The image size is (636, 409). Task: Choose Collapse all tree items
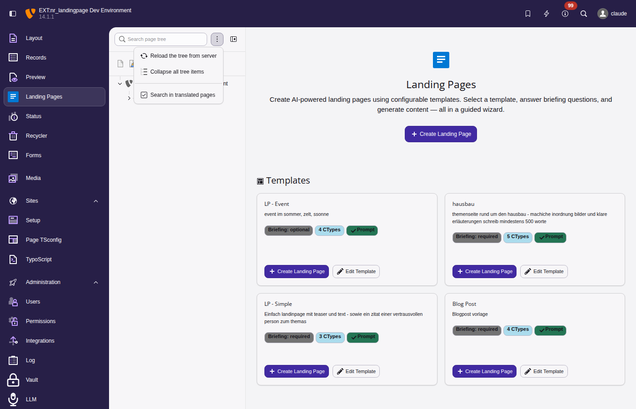(176, 72)
